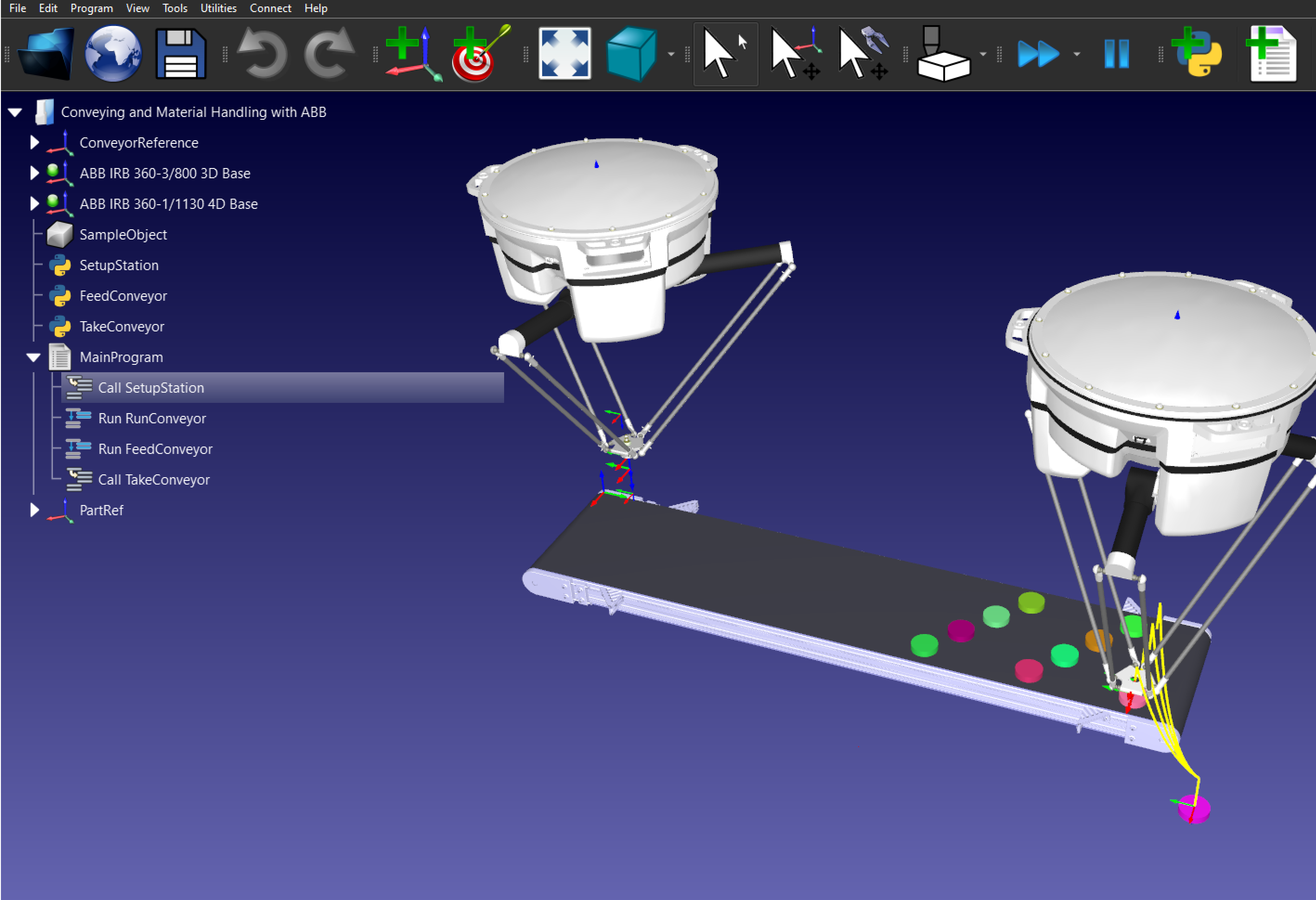
Task: Open the online library globe icon
Action: [x=113, y=54]
